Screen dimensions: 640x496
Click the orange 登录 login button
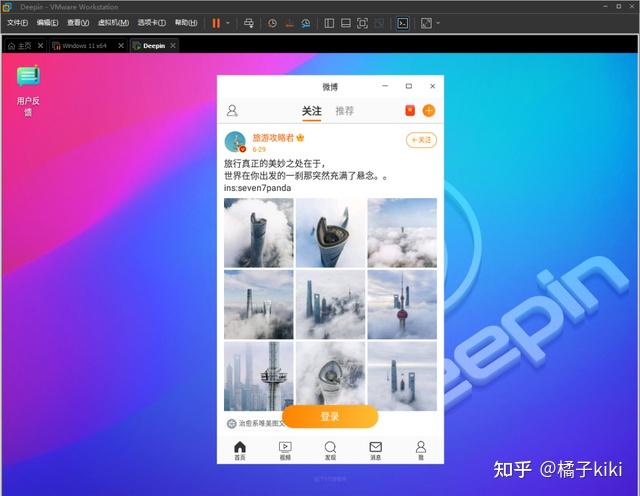330,416
